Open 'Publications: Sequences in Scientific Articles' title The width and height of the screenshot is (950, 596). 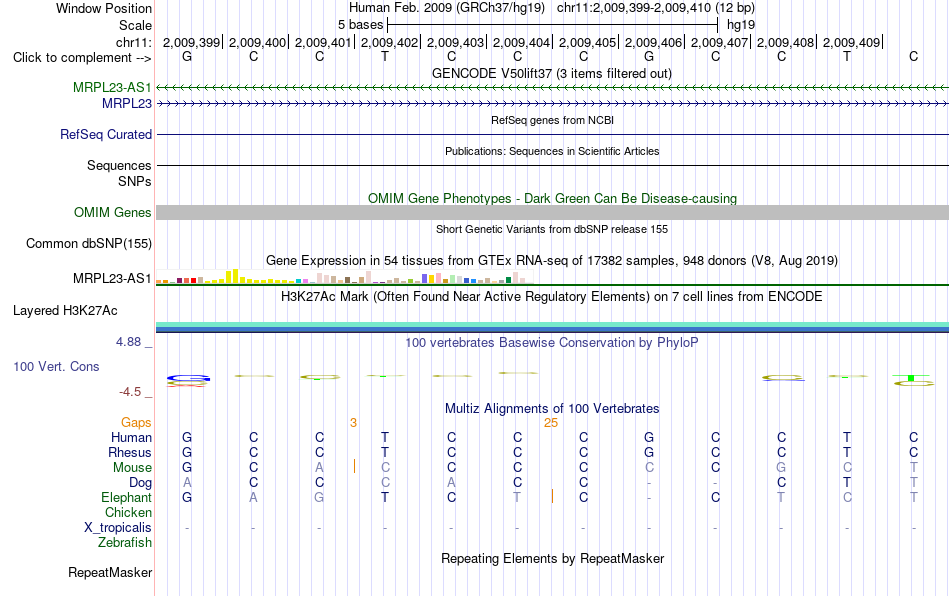[552, 151]
